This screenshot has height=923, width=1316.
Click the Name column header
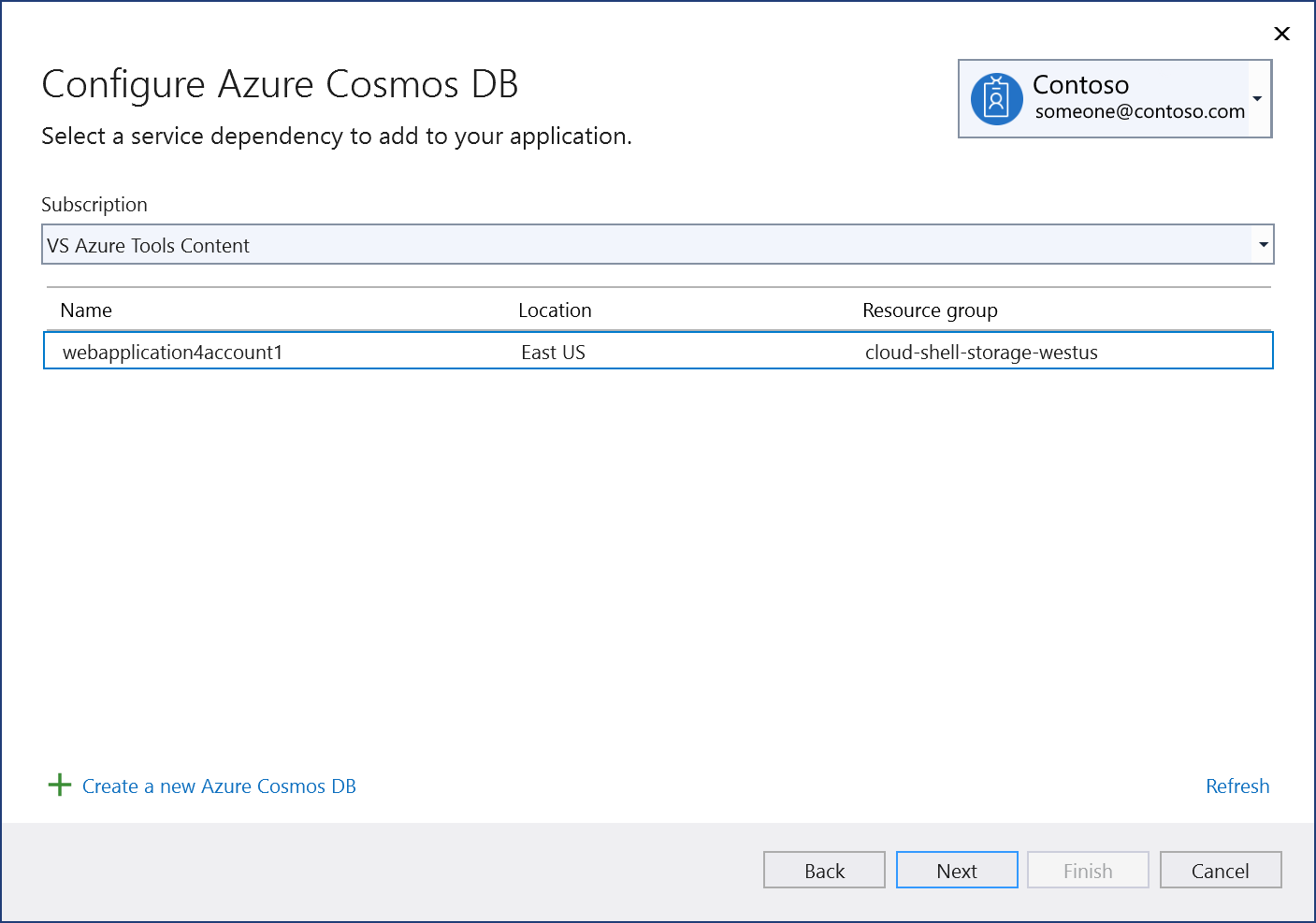(86, 310)
